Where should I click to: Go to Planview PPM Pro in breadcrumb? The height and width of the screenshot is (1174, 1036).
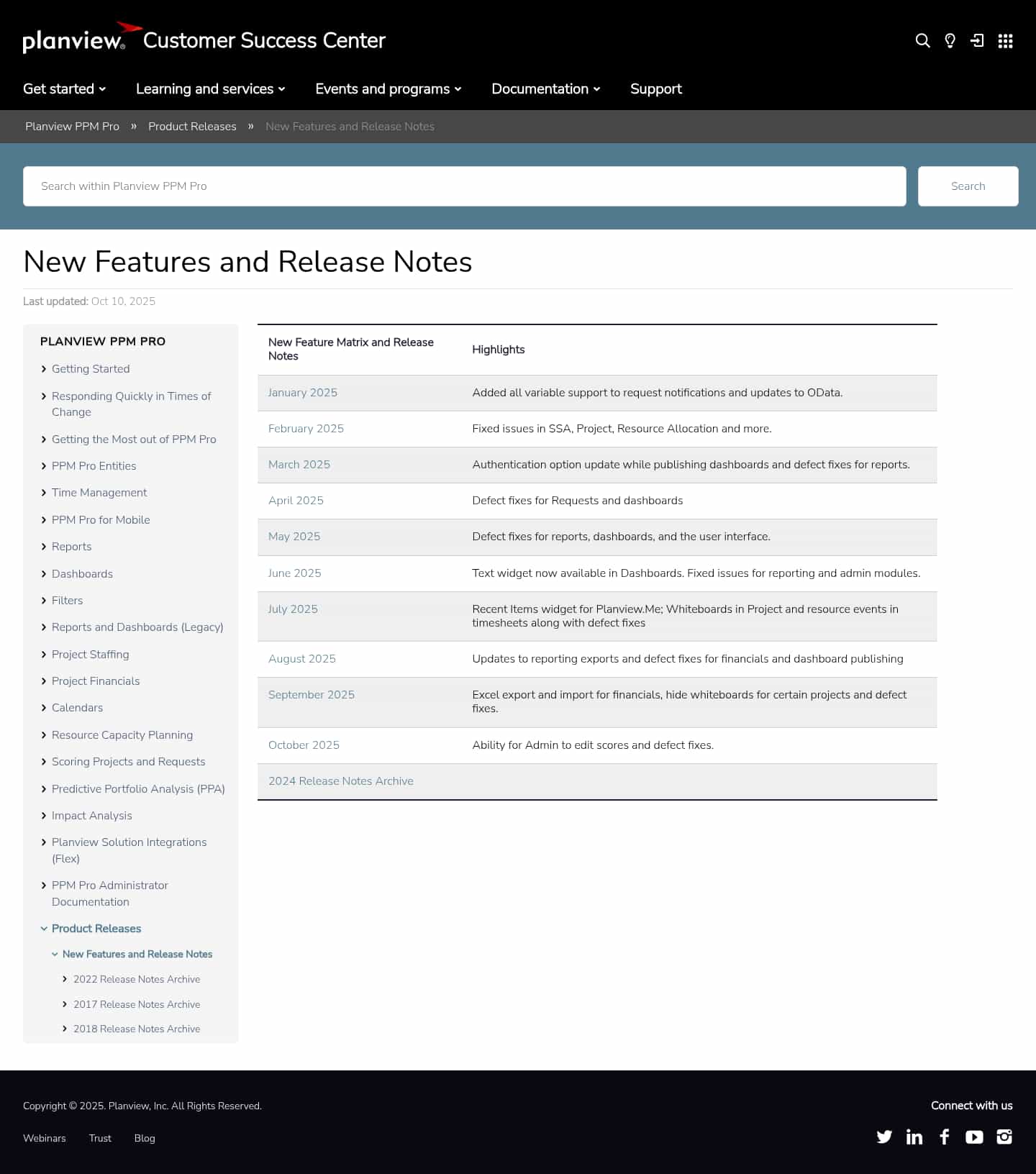coord(72,127)
